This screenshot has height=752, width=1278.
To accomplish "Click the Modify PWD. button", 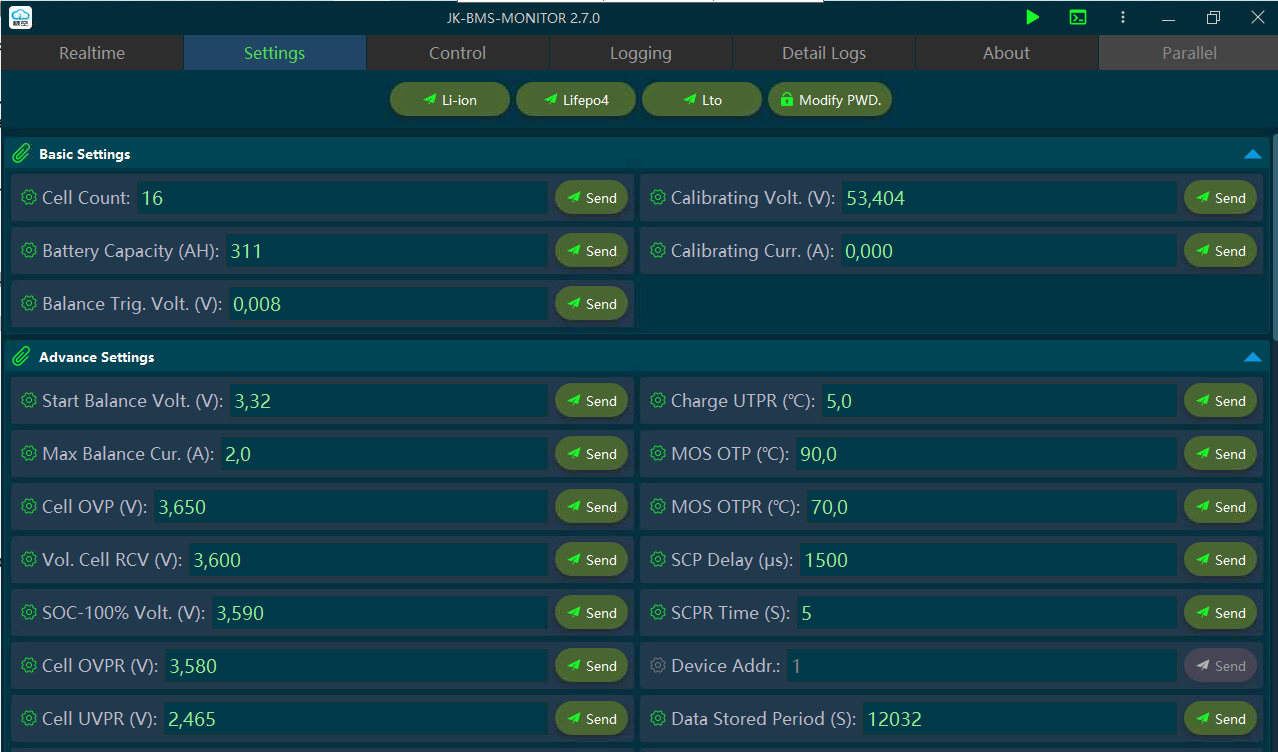I will coord(830,100).
